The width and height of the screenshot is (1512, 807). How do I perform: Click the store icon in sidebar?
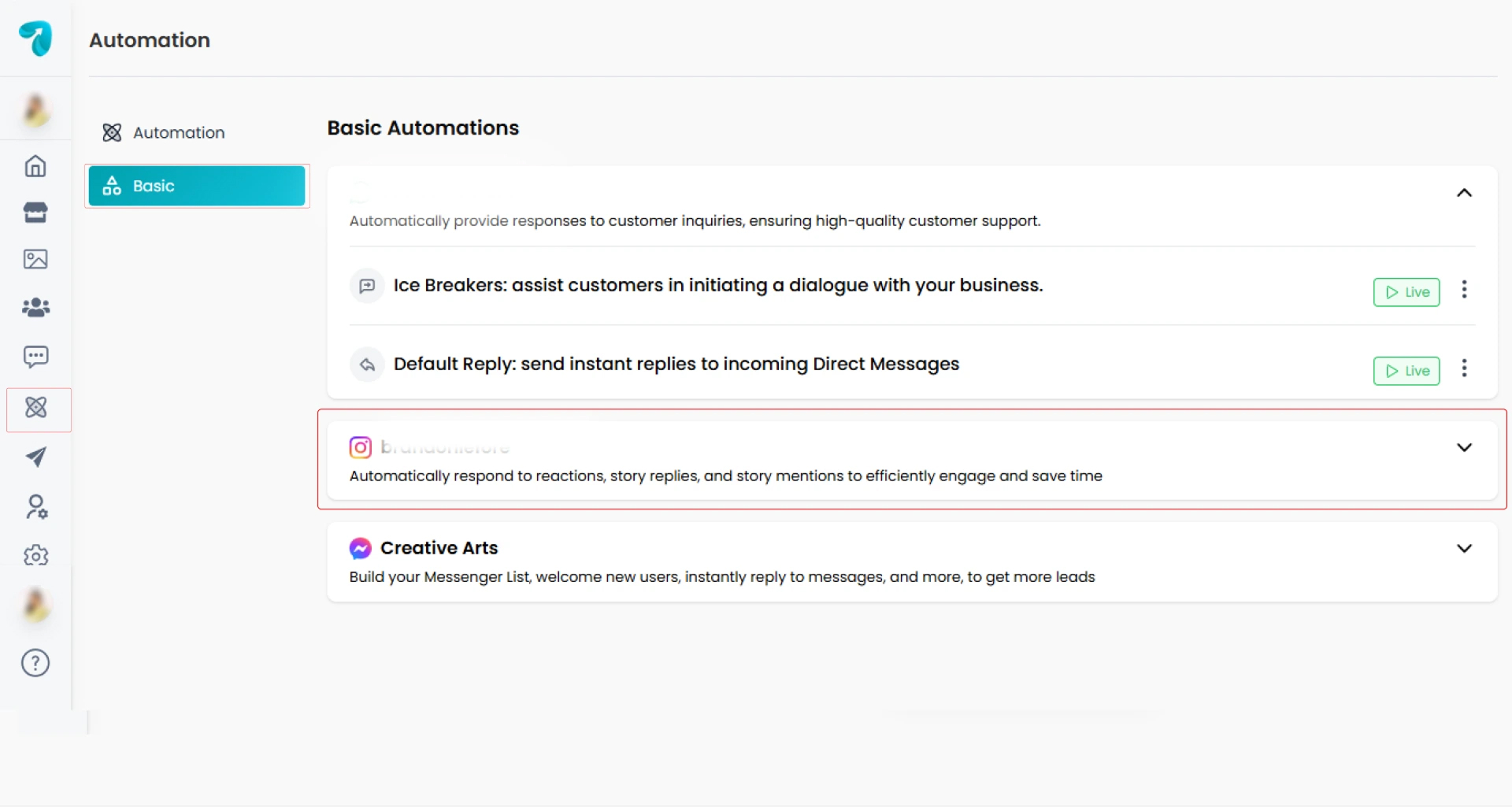(x=35, y=213)
